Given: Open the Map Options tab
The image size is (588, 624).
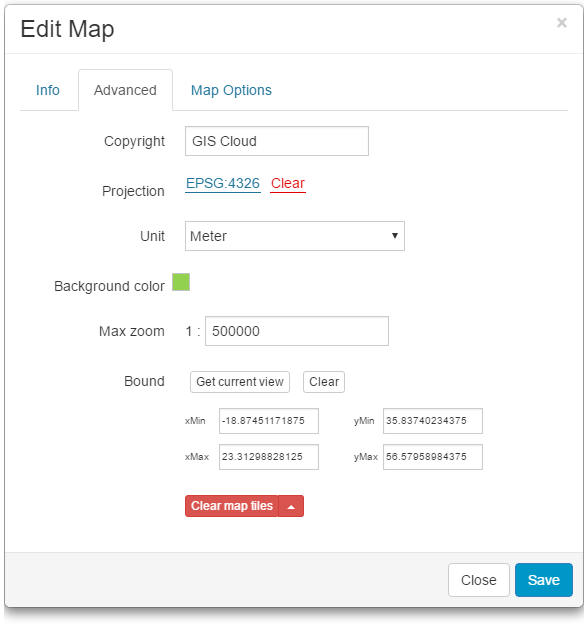Looking at the screenshot, I should pyautogui.click(x=231, y=90).
